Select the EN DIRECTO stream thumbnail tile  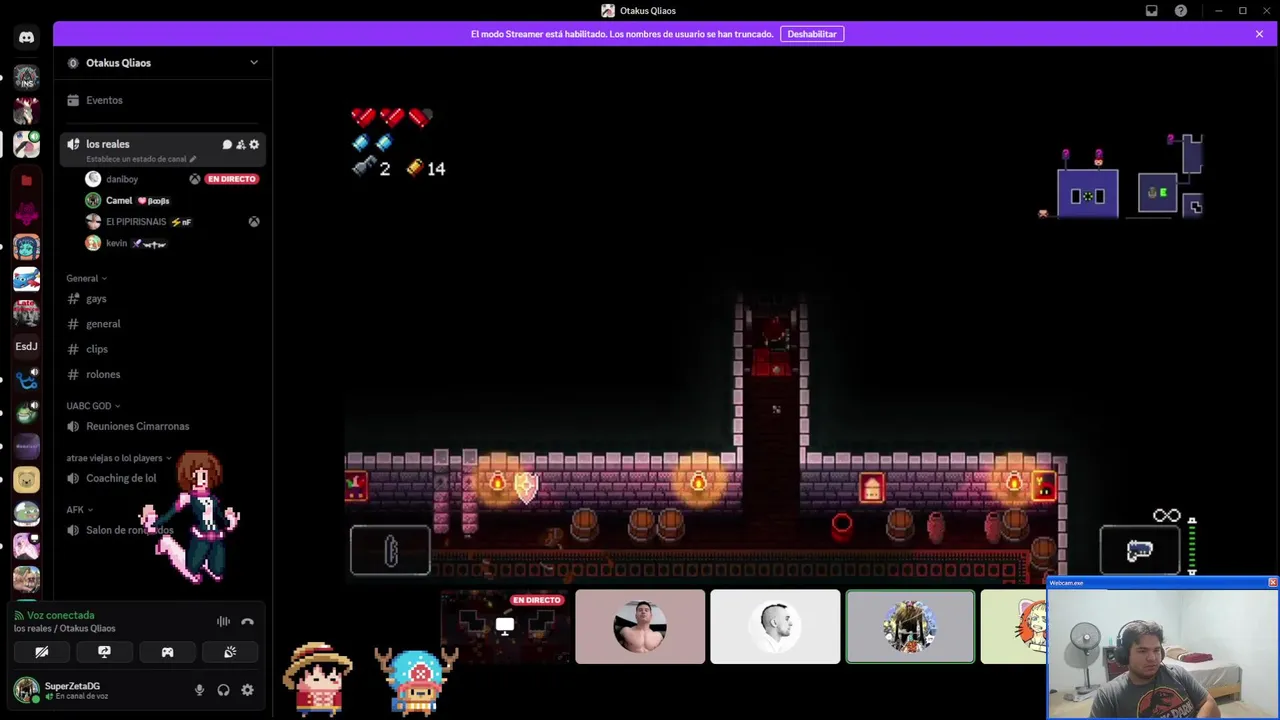click(505, 627)
